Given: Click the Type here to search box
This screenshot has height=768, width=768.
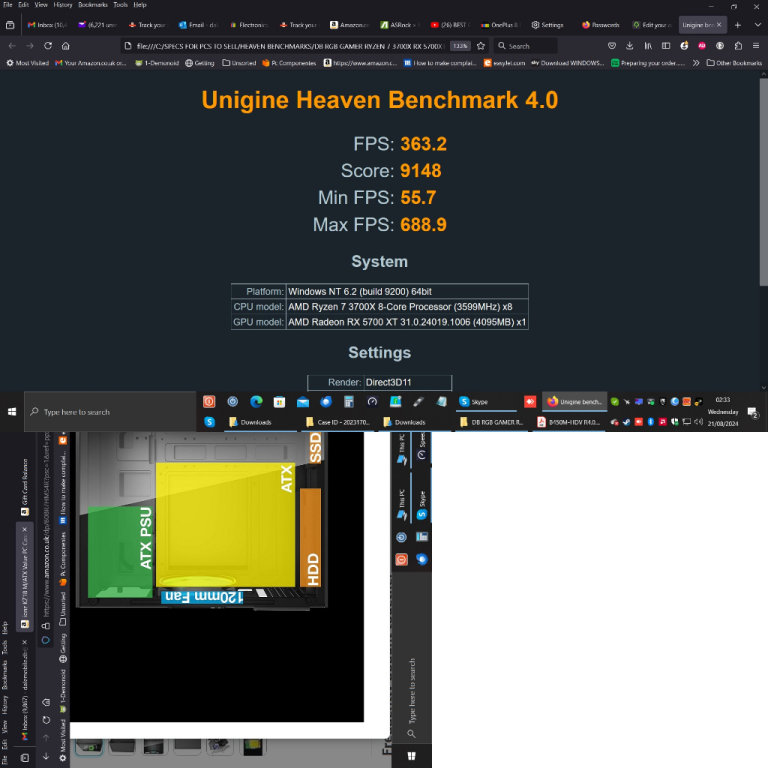Looking at the screenshot, I should pos(110,412).
